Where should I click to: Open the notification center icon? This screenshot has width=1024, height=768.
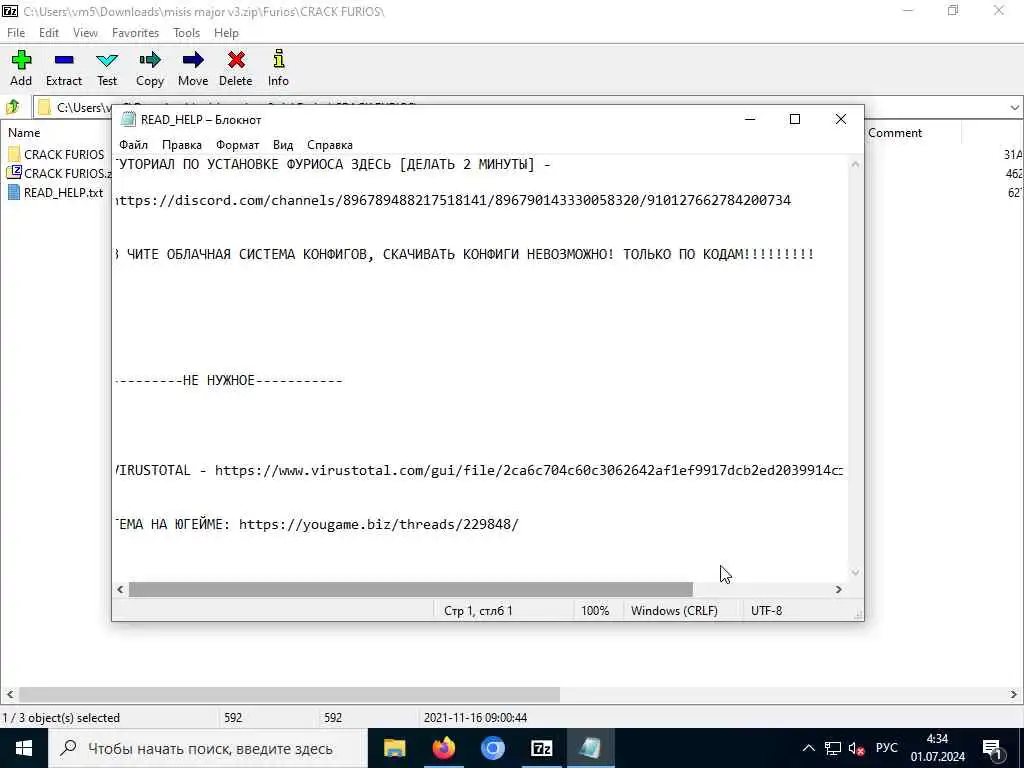coord(992,748)
